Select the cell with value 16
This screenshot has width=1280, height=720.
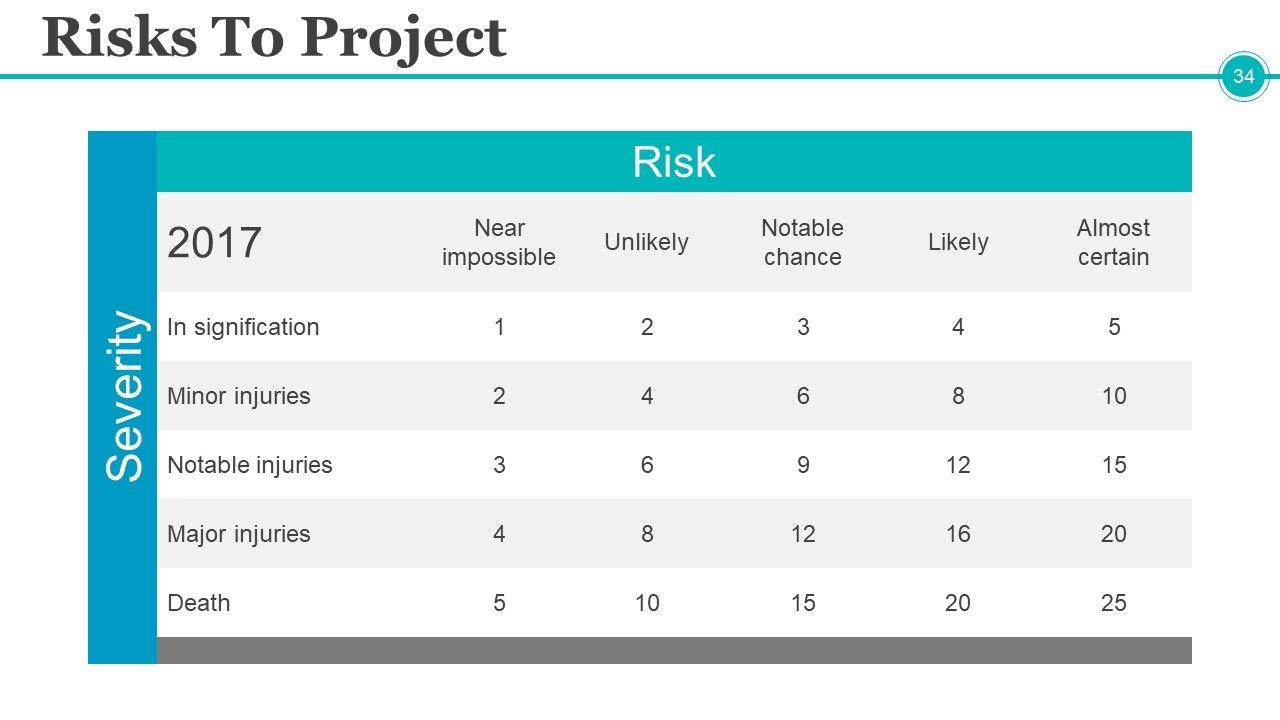point(958,534)
